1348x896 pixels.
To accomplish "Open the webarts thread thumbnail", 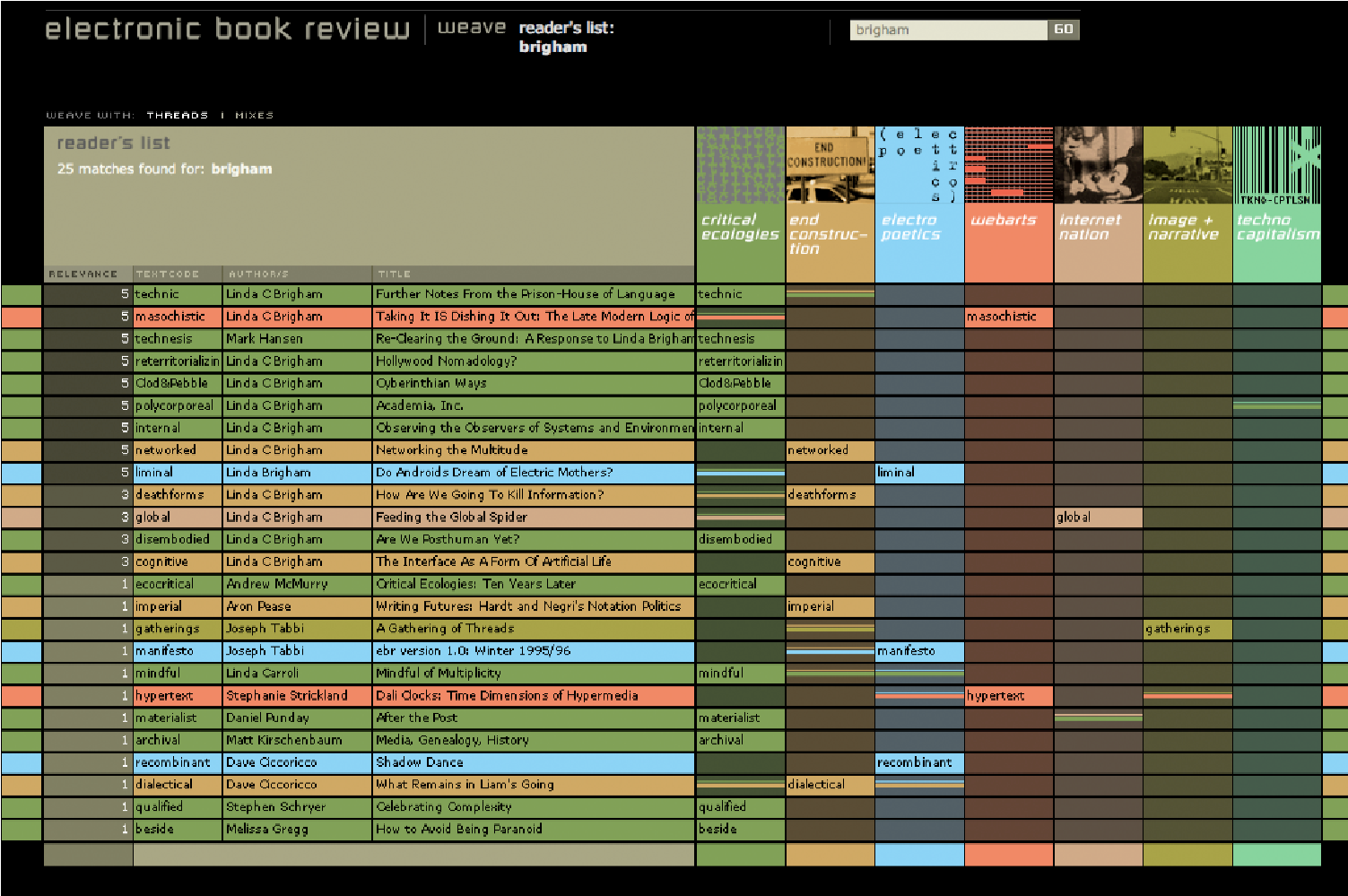I will pyautogui.click(x=1008, y=165).
